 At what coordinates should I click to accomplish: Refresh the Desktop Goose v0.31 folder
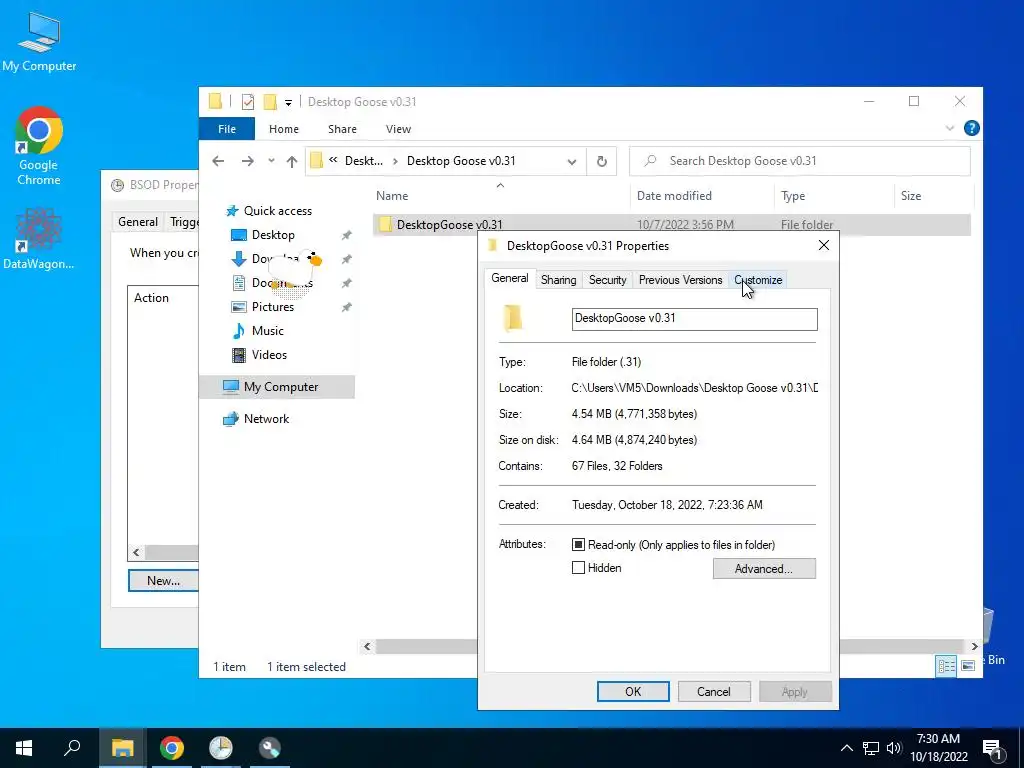(601, 161)
